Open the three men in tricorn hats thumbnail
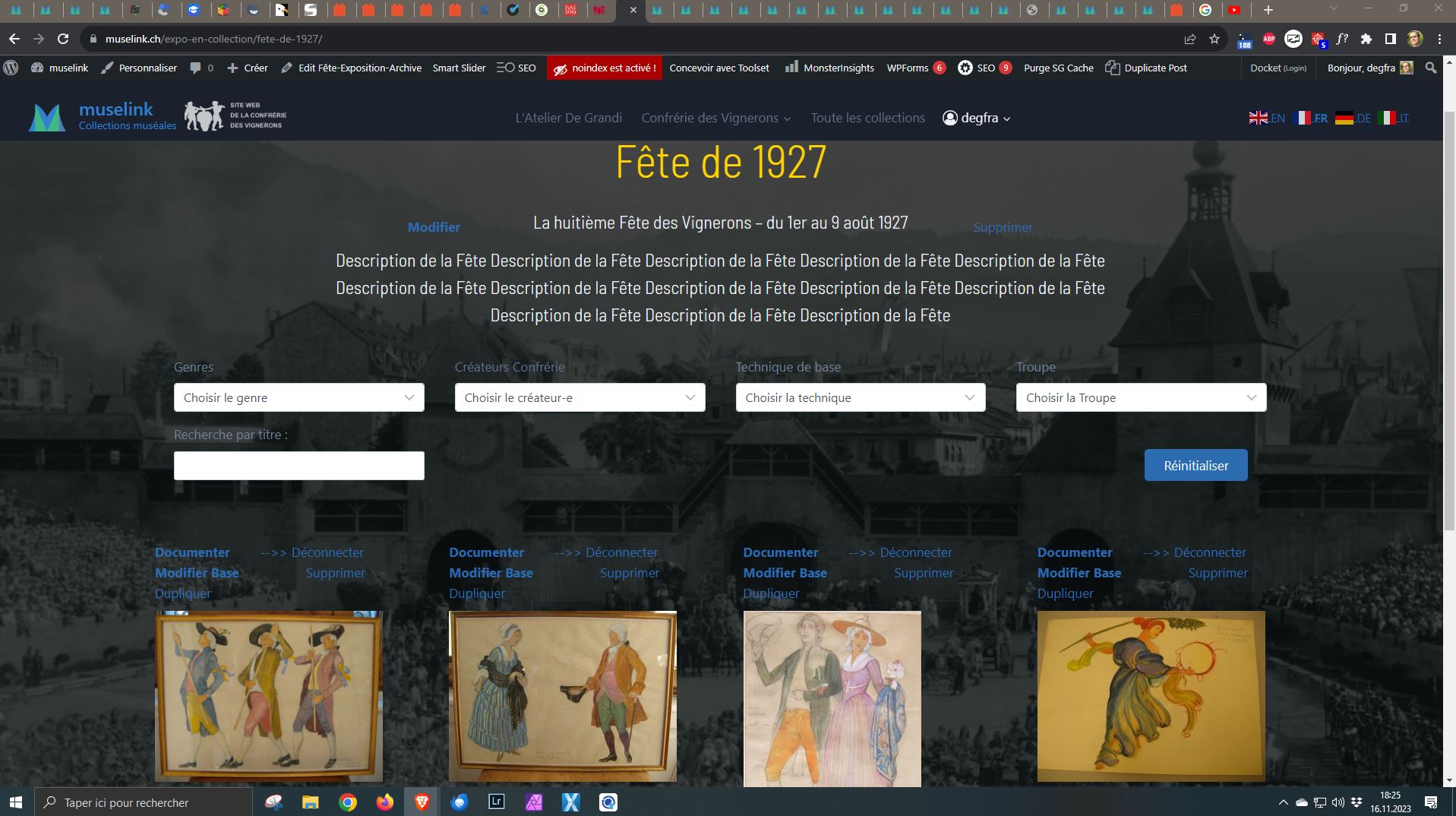The width and height of the screenshot is (1456, 816). [x=269, y=697]
